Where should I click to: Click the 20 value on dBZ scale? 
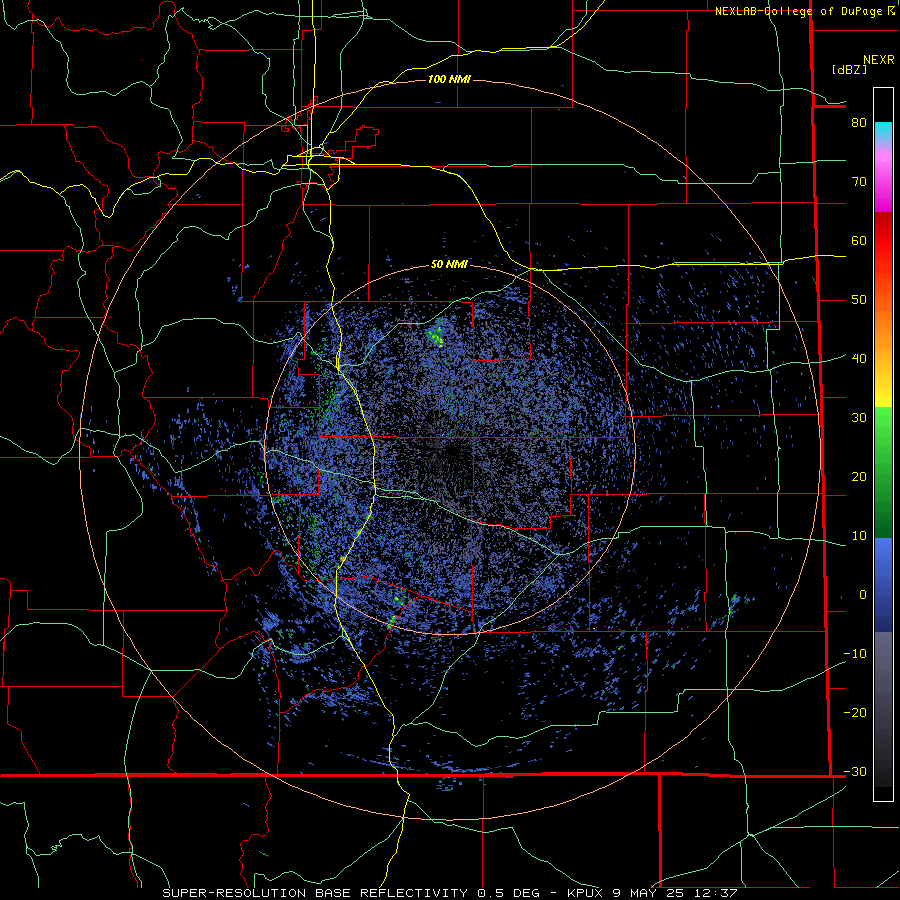tap(859, 477)
